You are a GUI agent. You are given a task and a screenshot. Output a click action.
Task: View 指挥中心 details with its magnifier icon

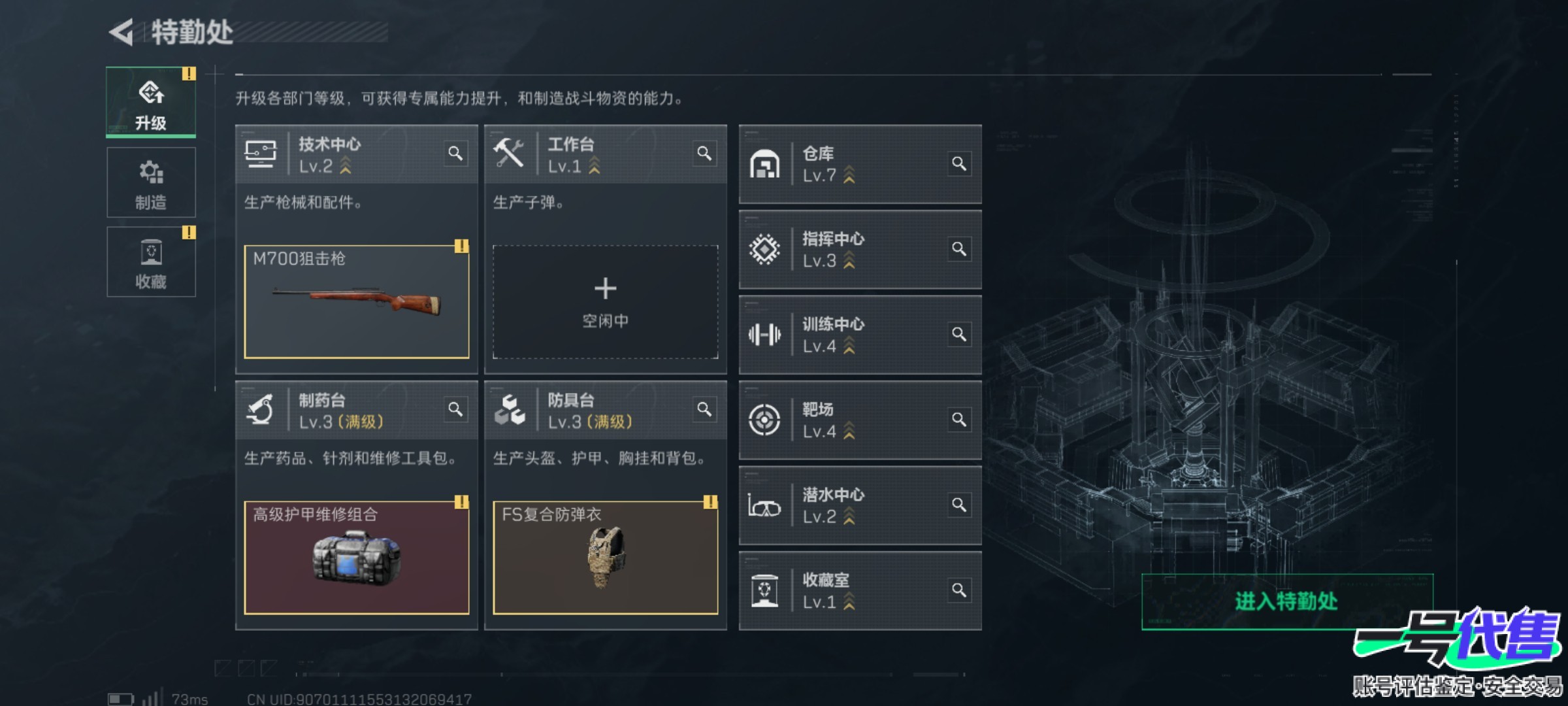[959, 249]
